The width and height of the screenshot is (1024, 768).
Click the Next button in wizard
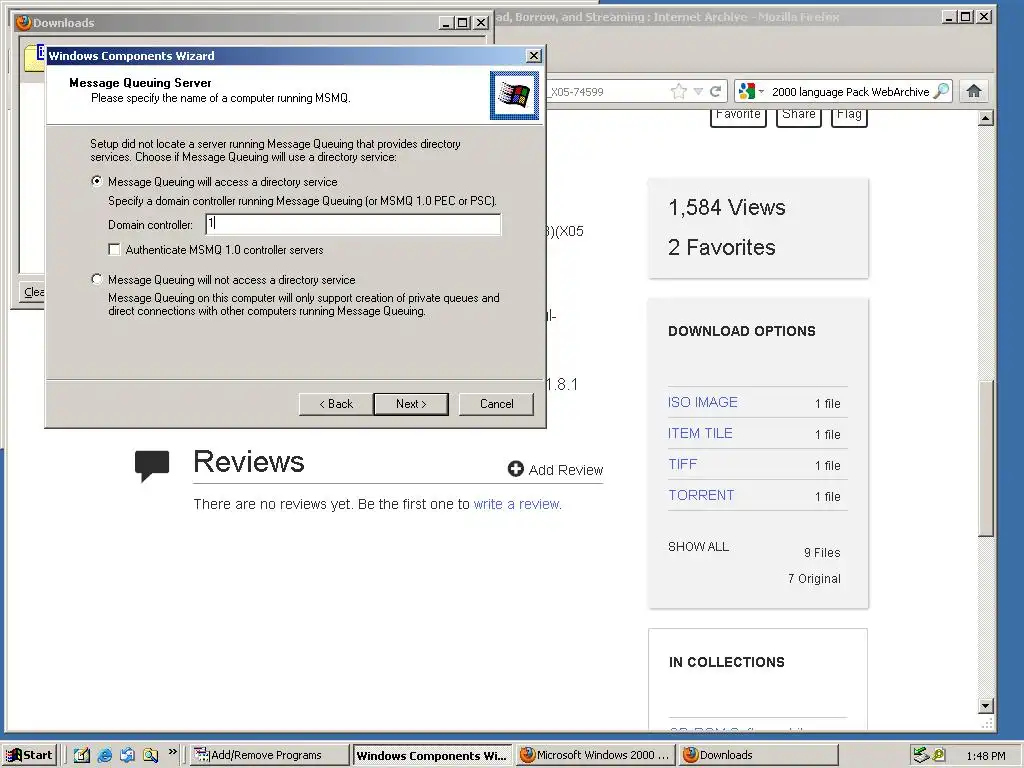pos(411,404)
